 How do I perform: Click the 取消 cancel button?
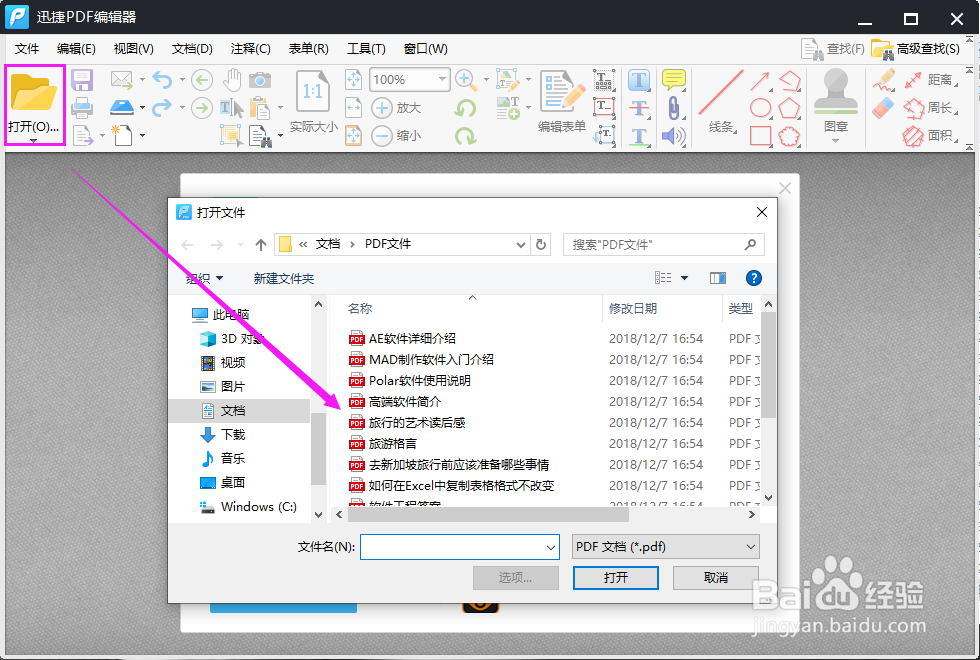click(716, 578)
